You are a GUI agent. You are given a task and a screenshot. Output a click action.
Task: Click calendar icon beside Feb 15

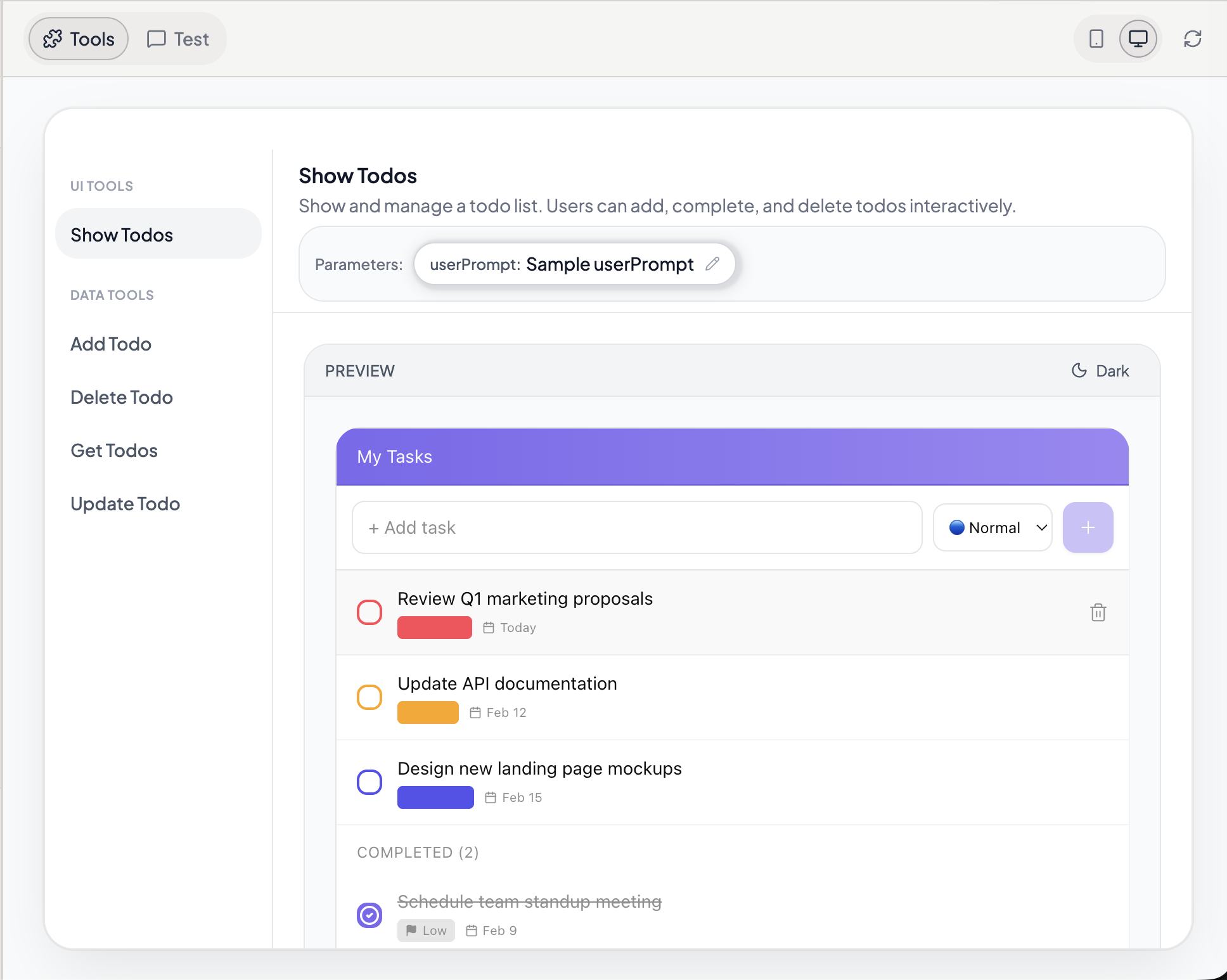[x=491, y=797]
